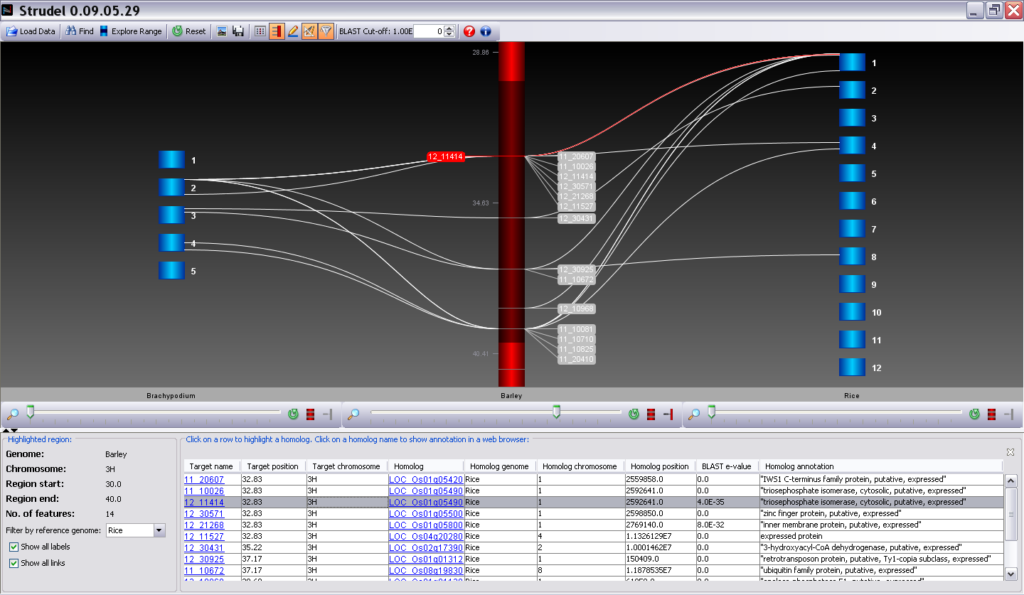1024x595 pixels.
Task: Select the highlighted 12_11414 feature label
Action: coord(445,156)
